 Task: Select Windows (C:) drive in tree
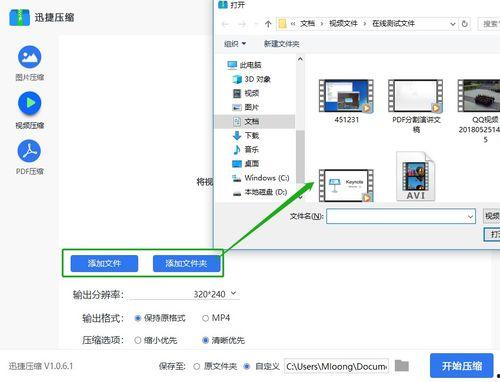pos(261,178)
